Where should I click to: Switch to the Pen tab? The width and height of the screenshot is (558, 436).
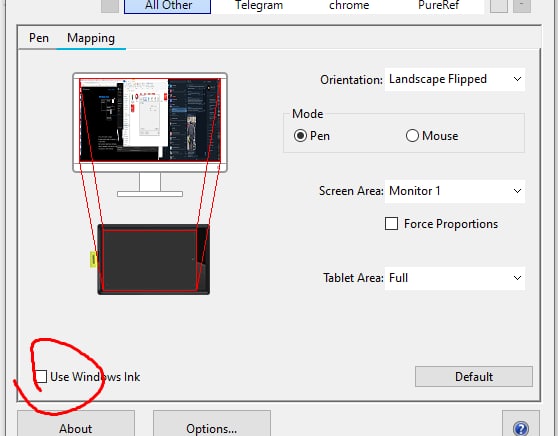38,38
